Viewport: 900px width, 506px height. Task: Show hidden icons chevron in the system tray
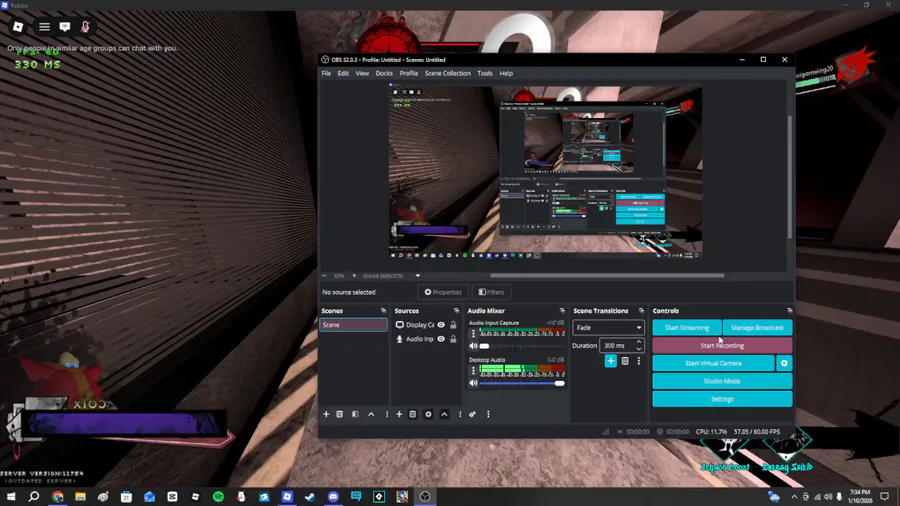tap(794, 497)
